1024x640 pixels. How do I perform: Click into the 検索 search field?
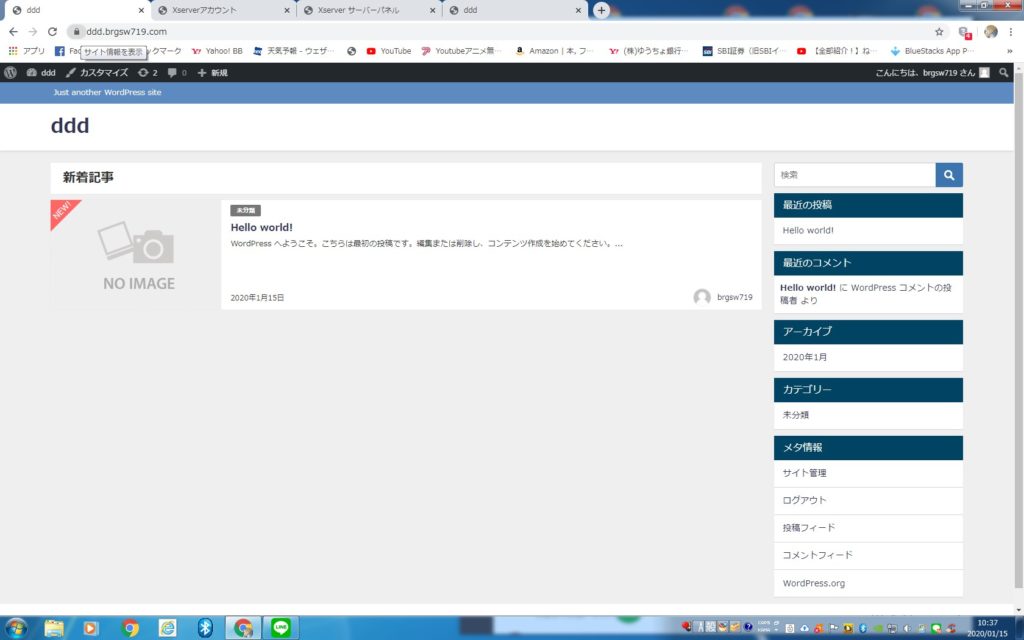pos(854,175)
